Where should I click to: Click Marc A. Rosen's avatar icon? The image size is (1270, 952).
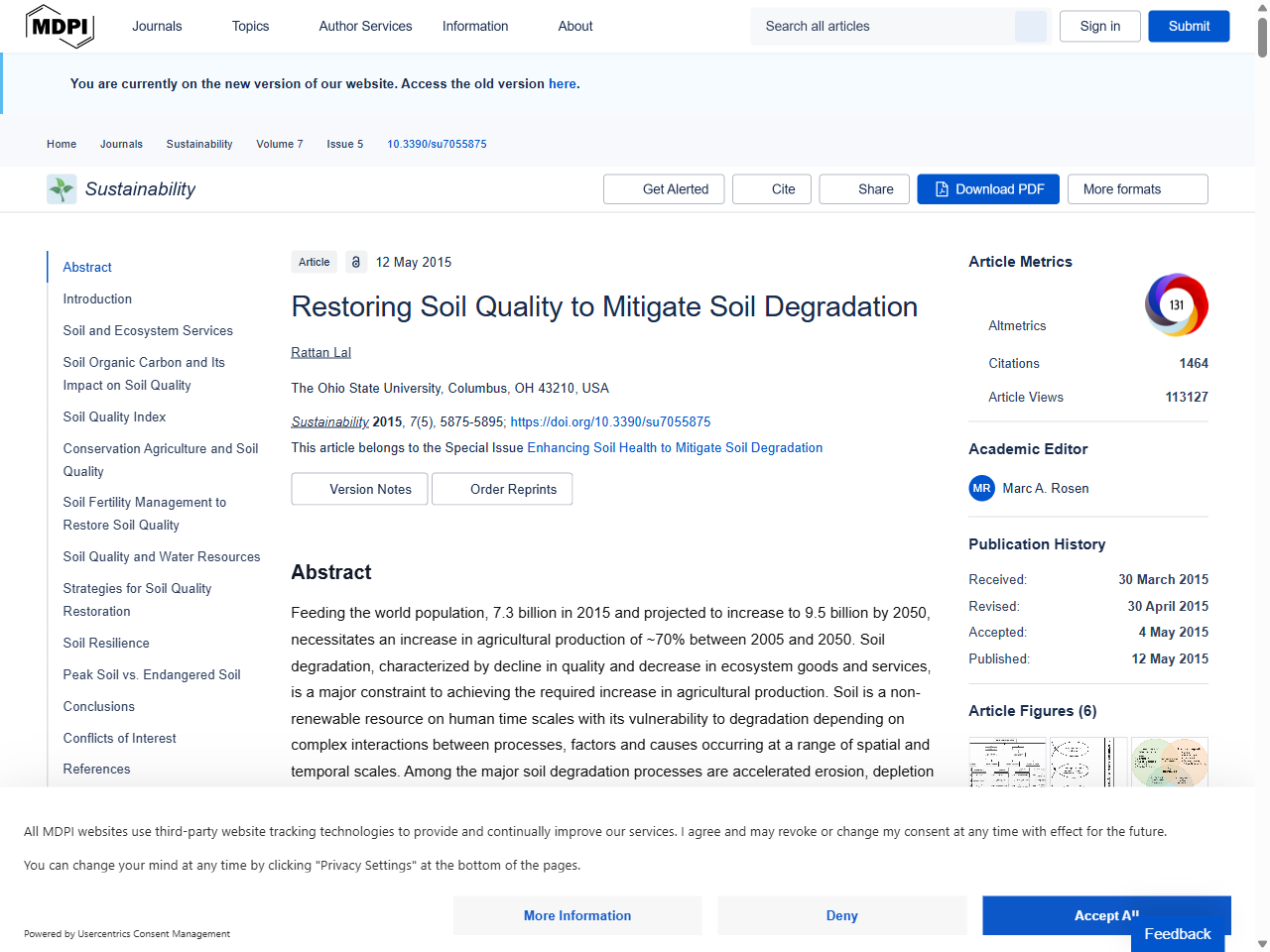[x=981, y=488]
